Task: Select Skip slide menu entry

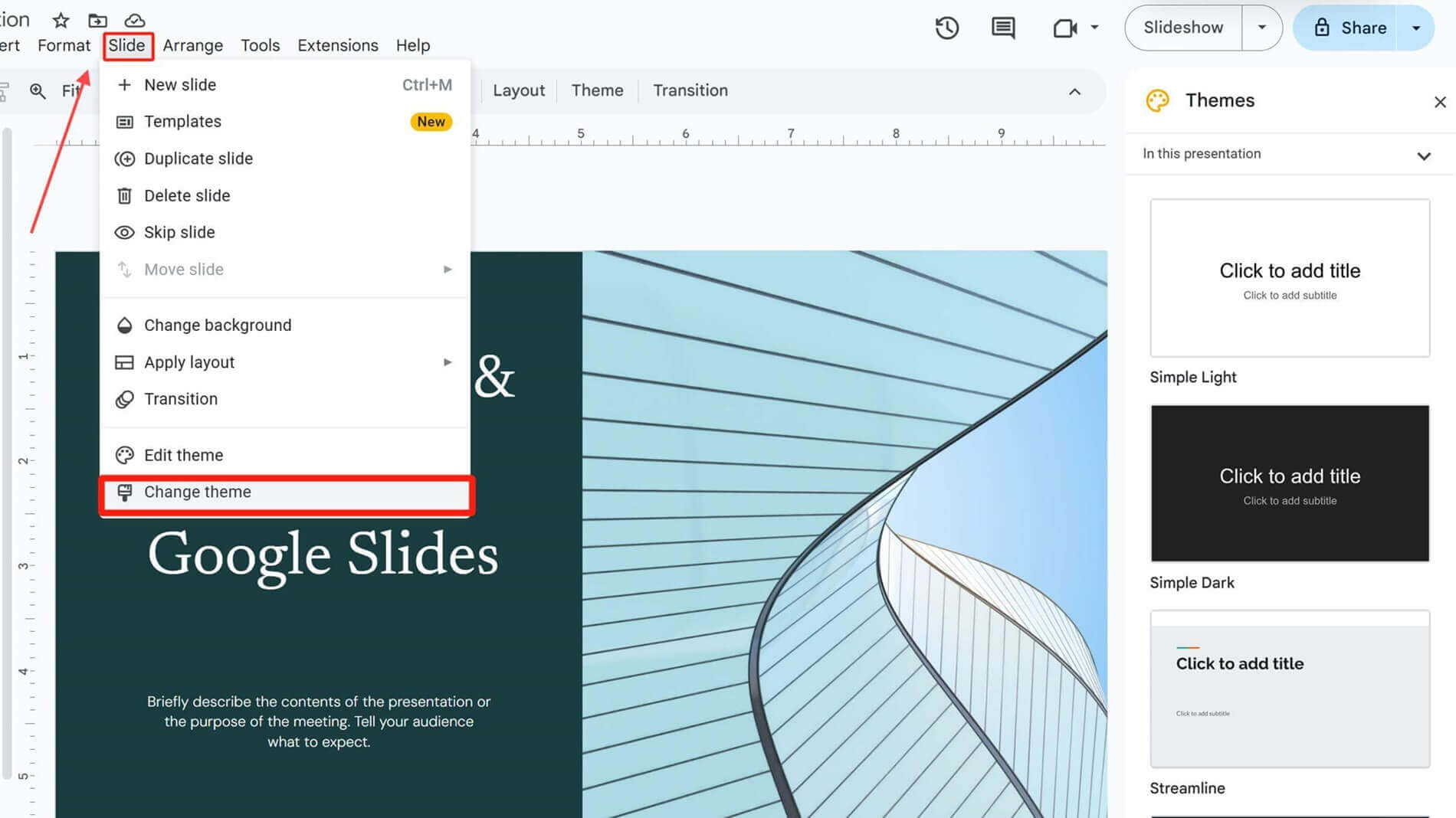Action: coord(284,232)
